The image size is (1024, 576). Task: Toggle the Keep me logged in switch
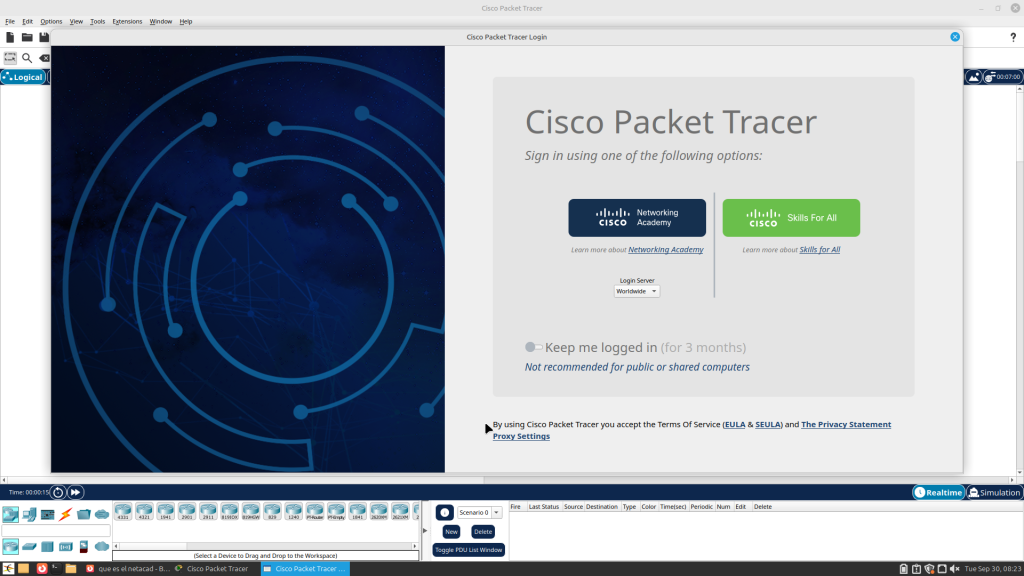point(533,347)
